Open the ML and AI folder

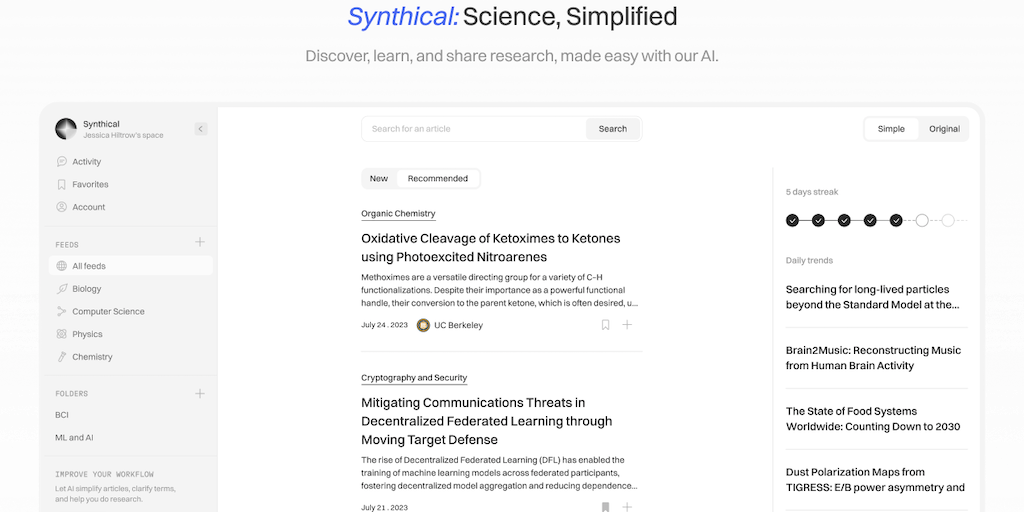(74, 438)
